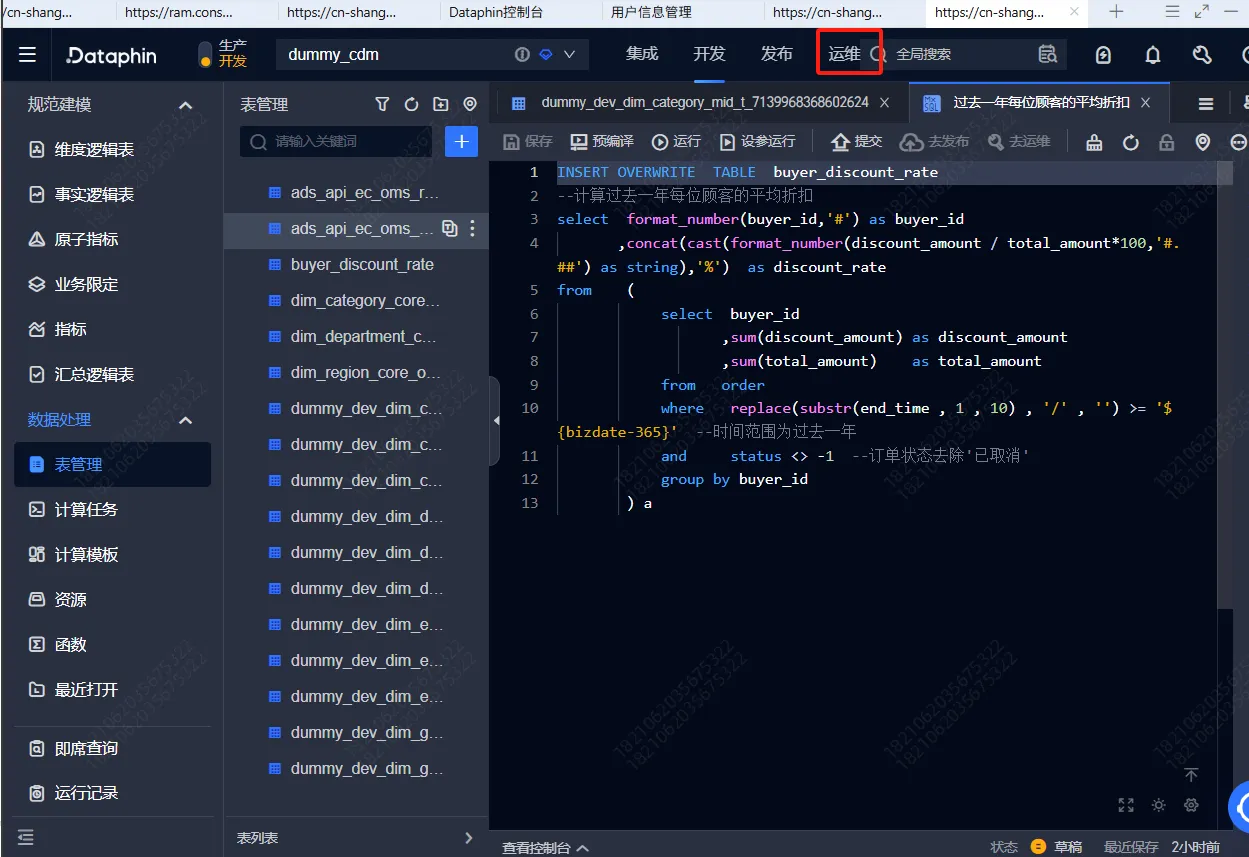Select 表管理 in sidebar
The height and width of the screenshot is (857, 1249).
click(x=112, y=464)
